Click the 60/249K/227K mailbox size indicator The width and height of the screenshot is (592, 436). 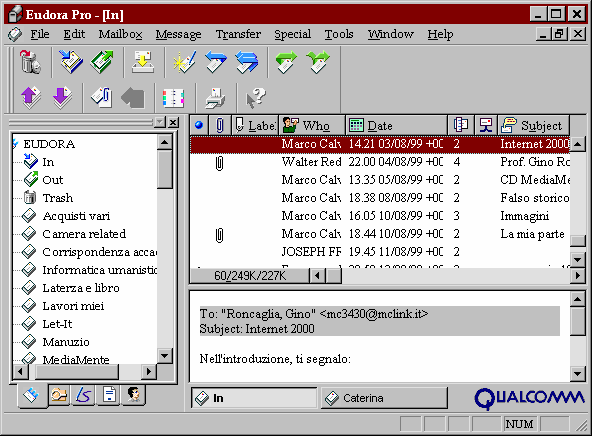tap(250, 276)
